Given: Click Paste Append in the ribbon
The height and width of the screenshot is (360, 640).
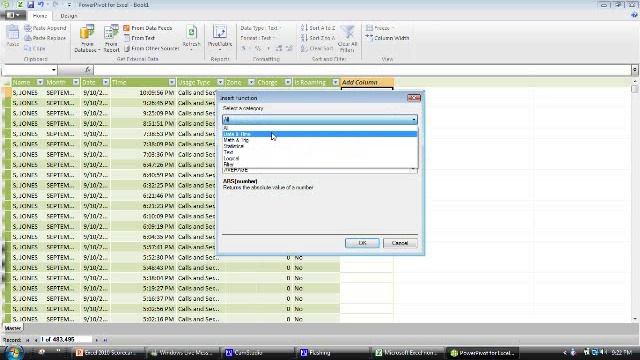Looking at the screenshot, I should click(45, 28).
